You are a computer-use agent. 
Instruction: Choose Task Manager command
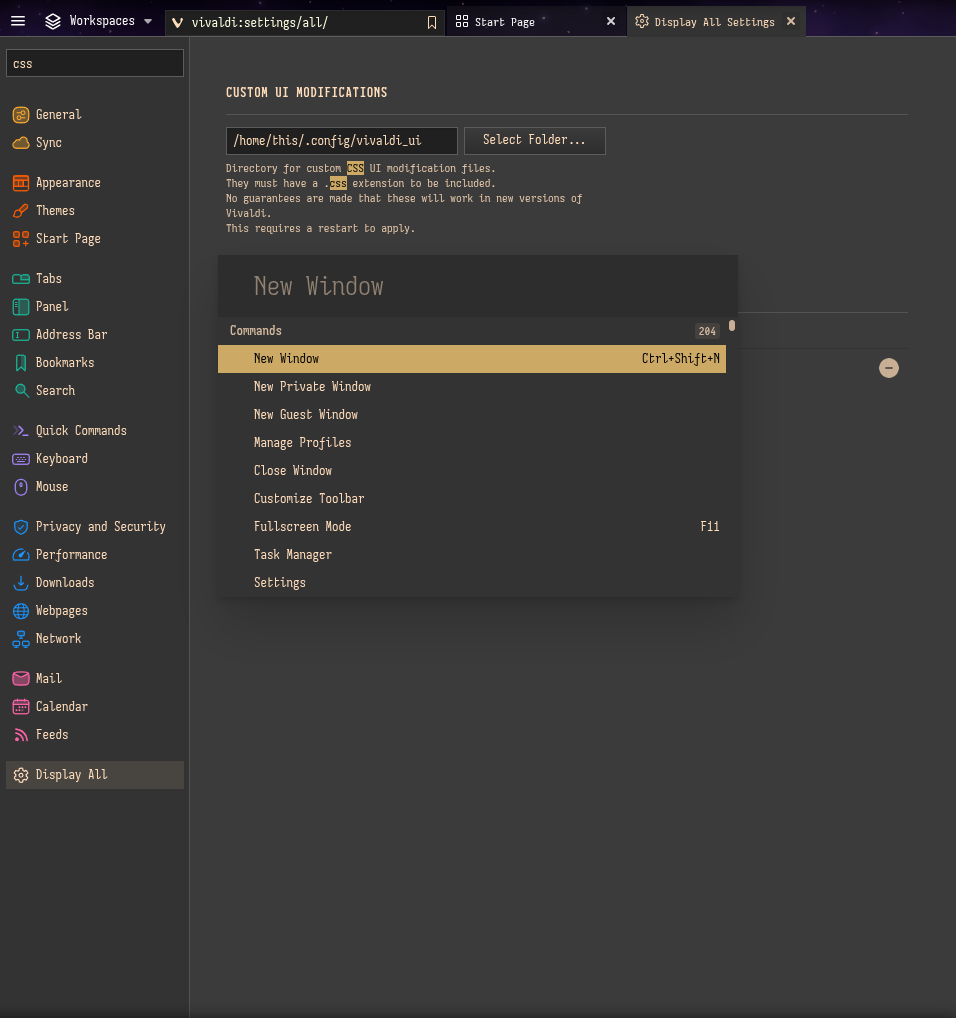[x=472, y=554]
